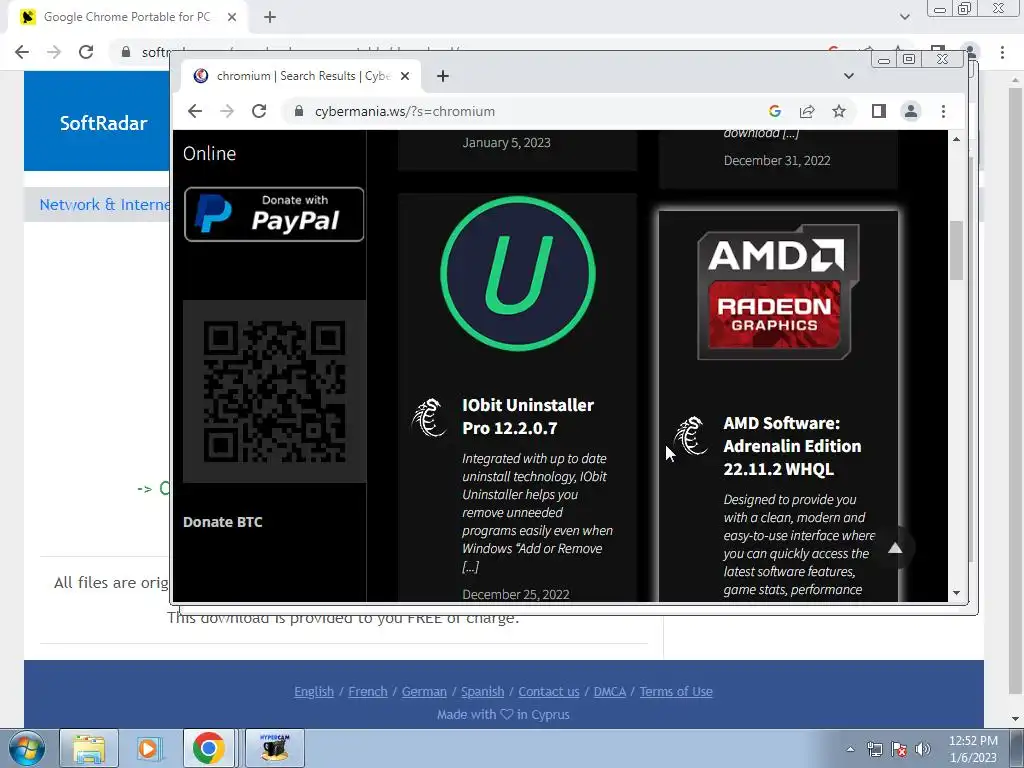Click the taskbar clock showing 12:52 PM
The image size is (1024, 768).
click(973, 749)
